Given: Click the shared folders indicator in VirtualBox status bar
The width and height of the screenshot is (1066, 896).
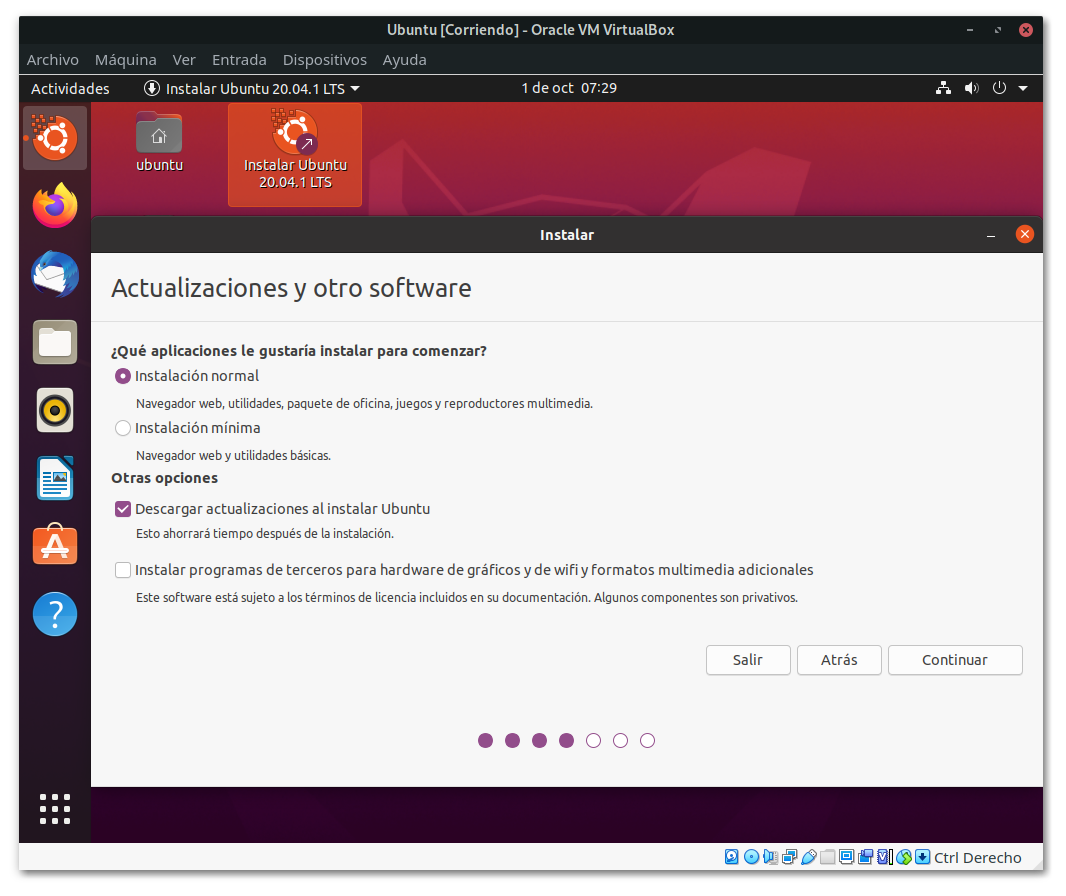Looking at the screenshot, I should [827, 857].
